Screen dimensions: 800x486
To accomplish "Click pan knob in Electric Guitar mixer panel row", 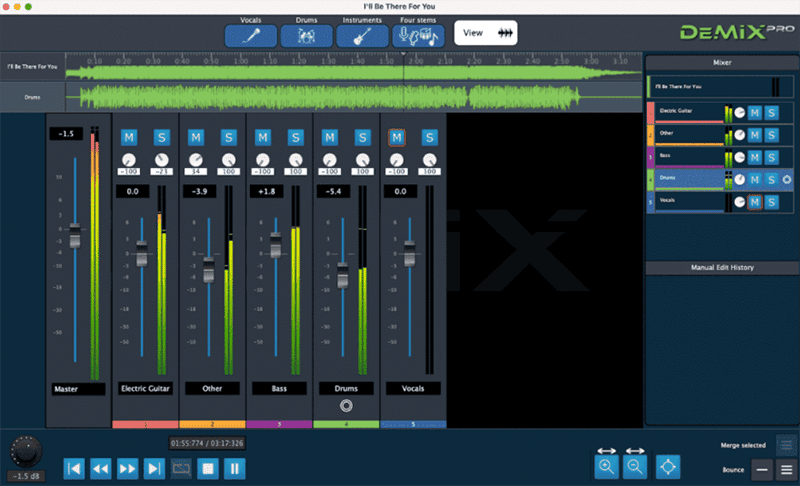I will click(x=739, y=113).
